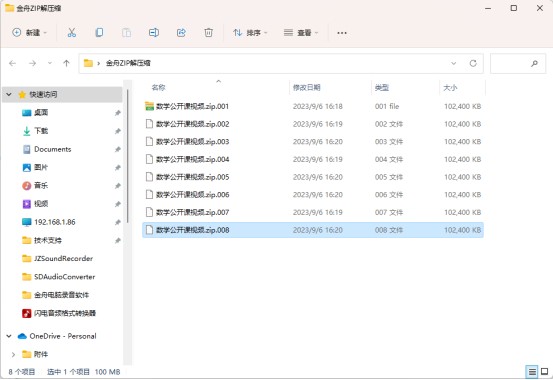Click 002 文件 type cell
This screenshot has height=380, width=553.
(389, 124)
